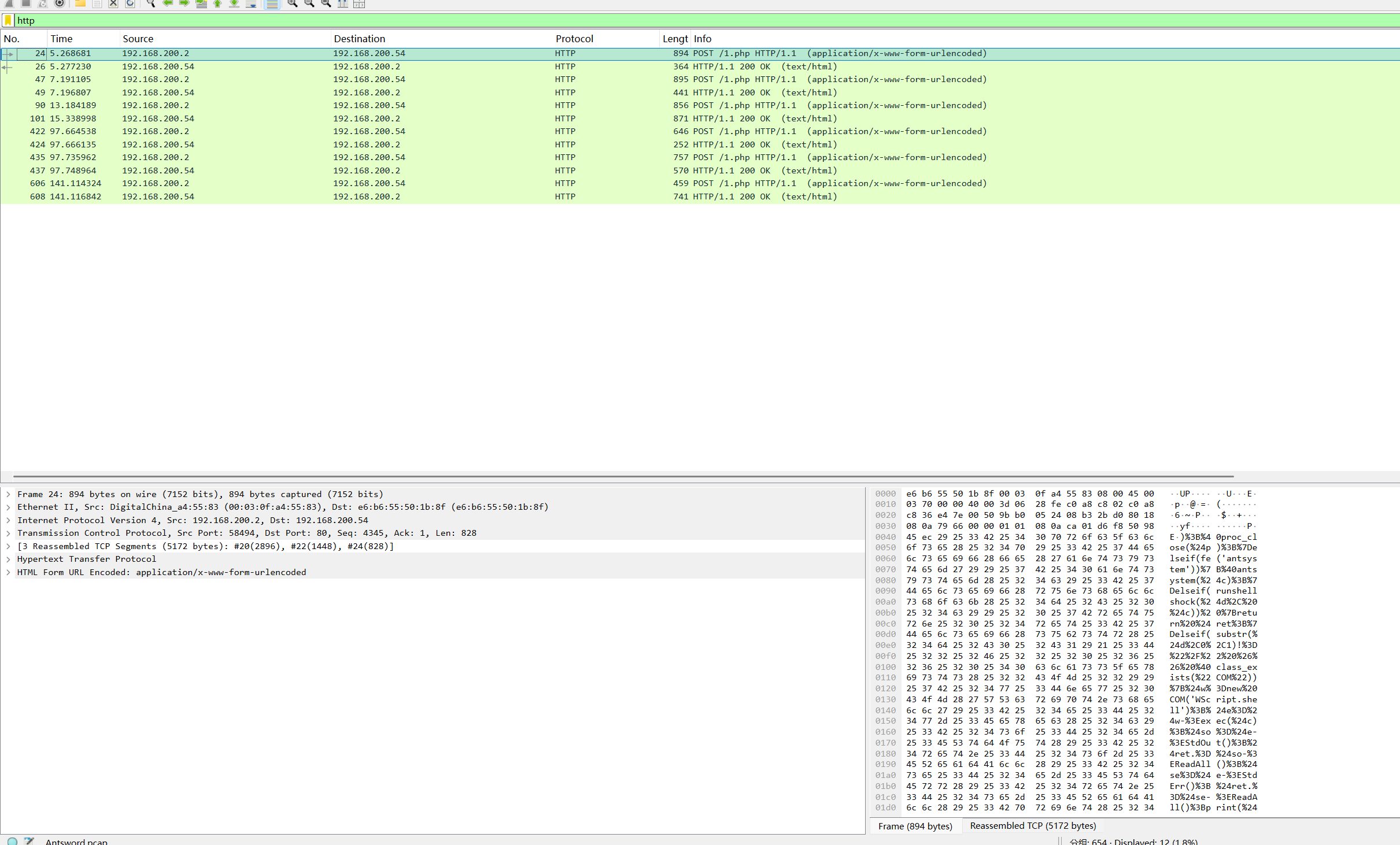Sort packets by the Protocol column header
Viewport: 1400px width, 845px height.
(x=574, y=39)
